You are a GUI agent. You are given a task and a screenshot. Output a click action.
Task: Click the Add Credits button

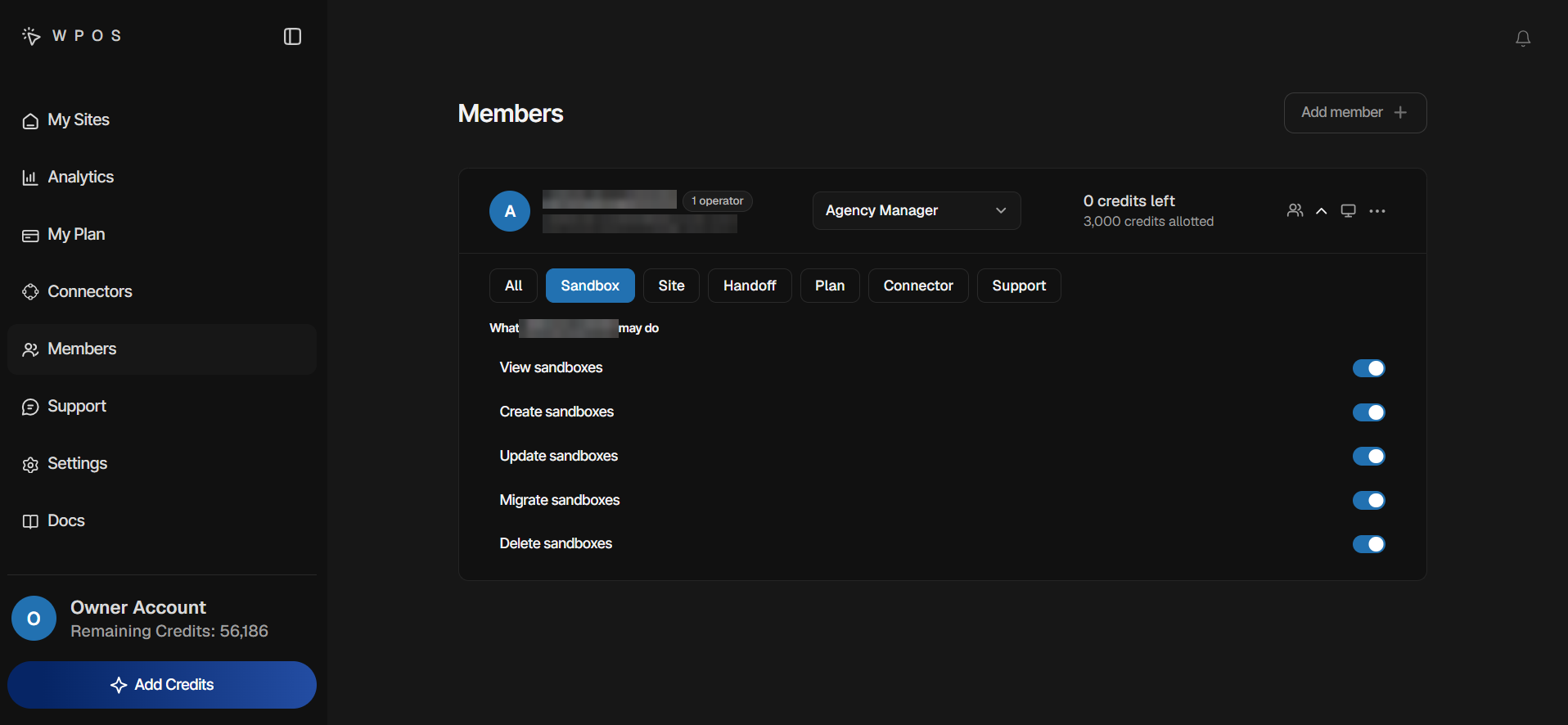[162, 685]
